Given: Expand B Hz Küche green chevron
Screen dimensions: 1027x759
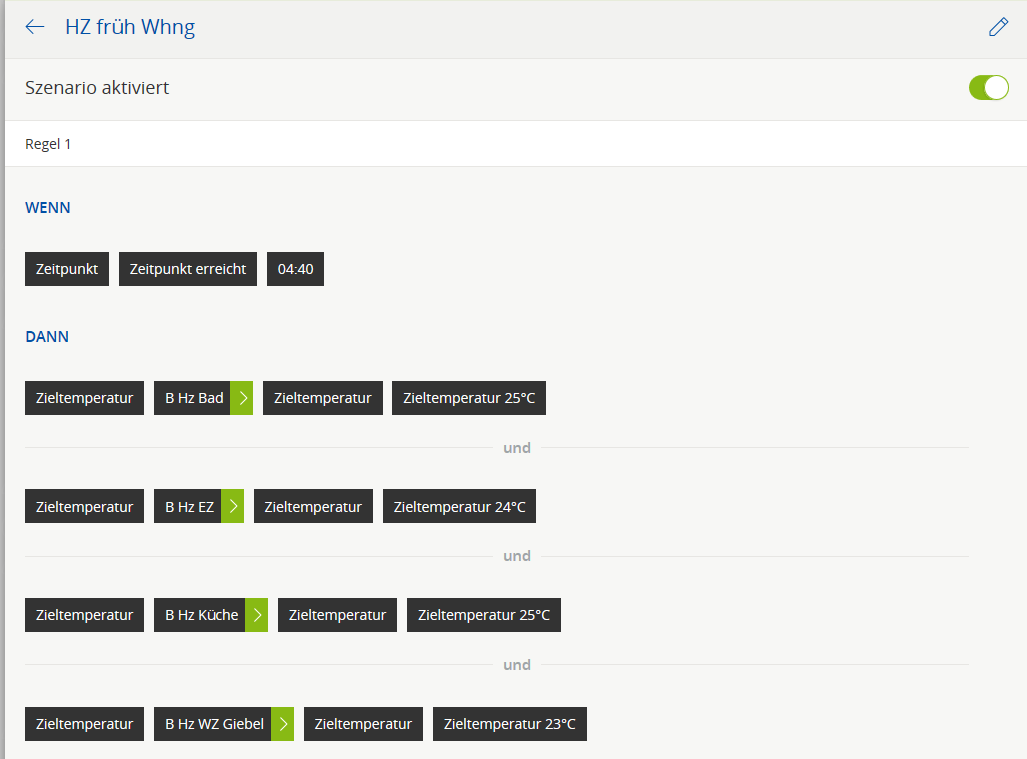Looking at the screenshot, I should [257, 615].
